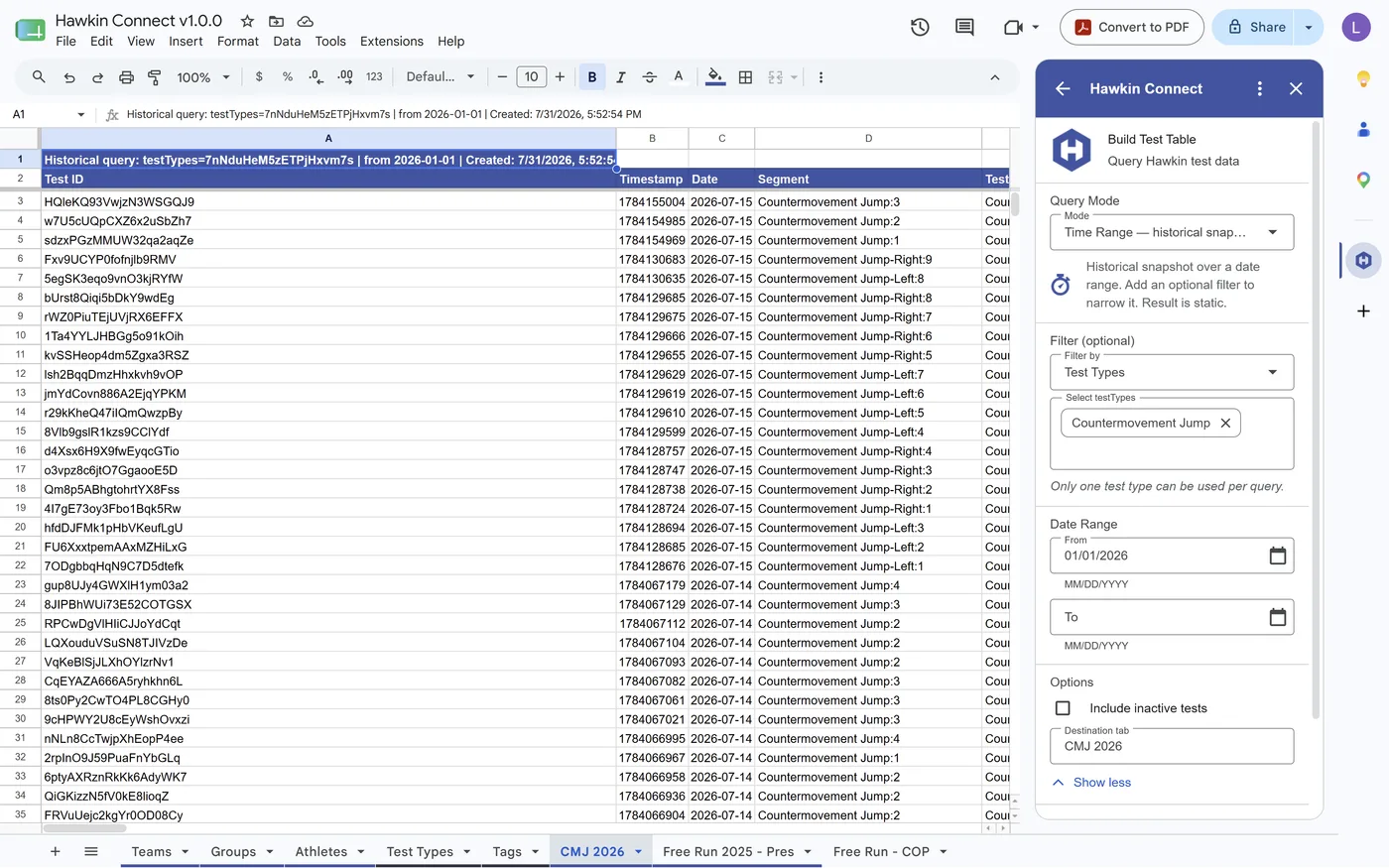Open the File menu

(65, 42)
